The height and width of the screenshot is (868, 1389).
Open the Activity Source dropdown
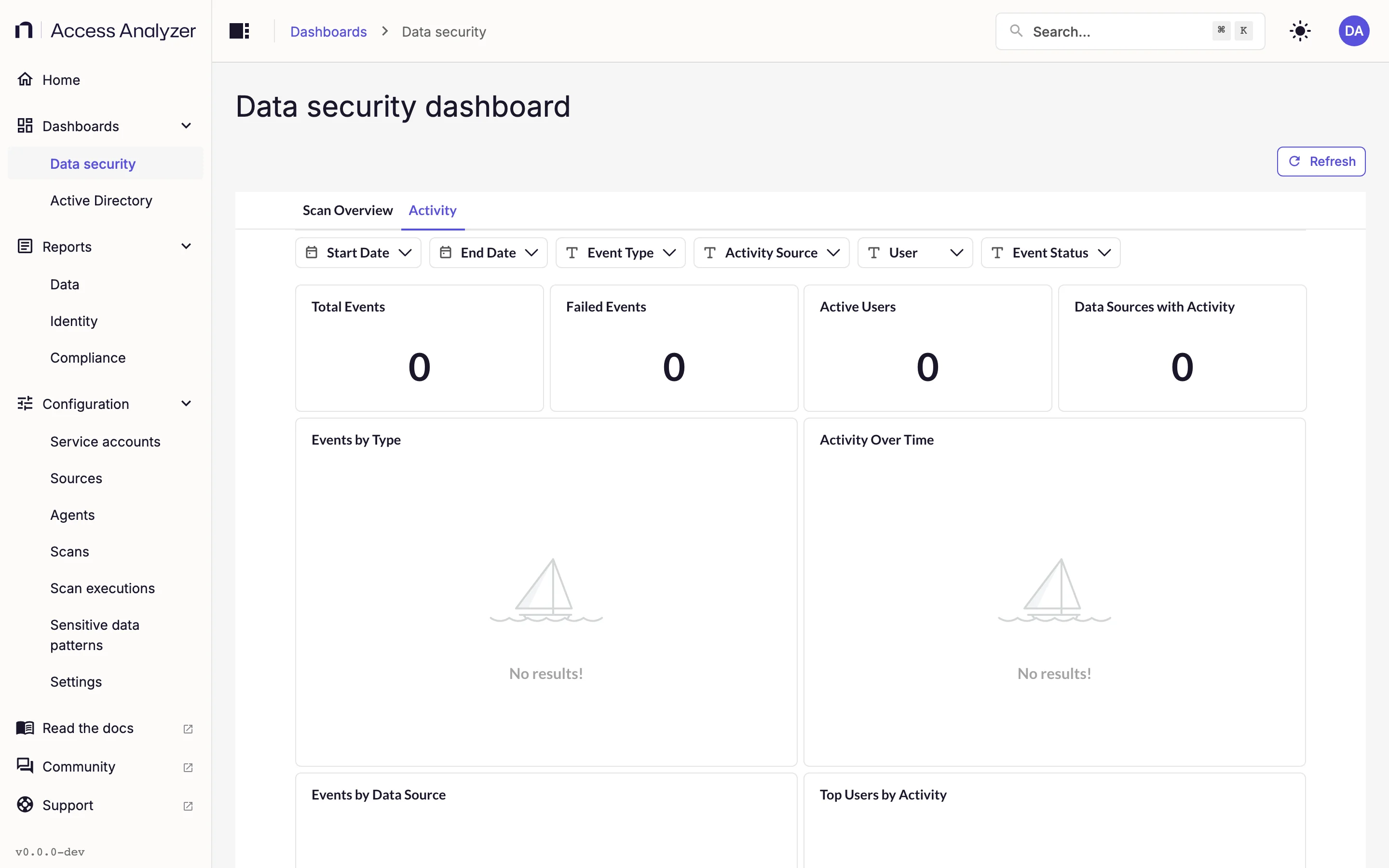pos(771,253)
